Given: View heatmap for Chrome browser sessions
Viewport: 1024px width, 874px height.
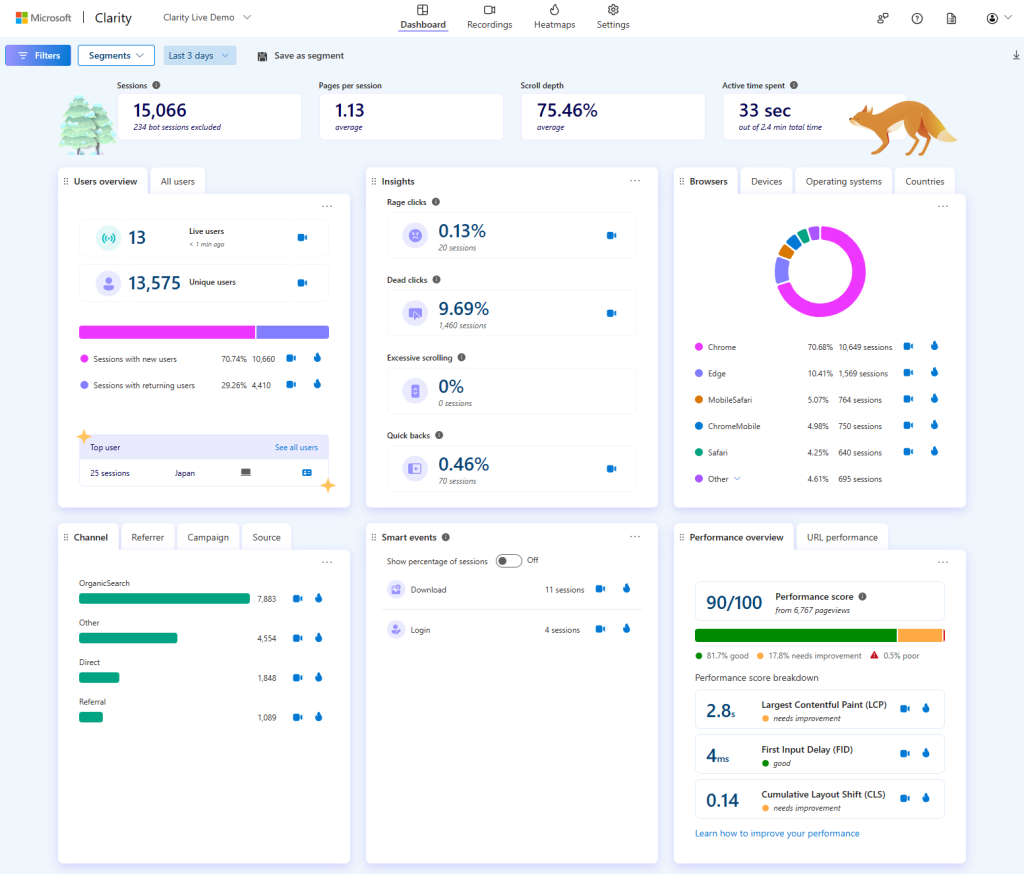Looking at the screenshot, I should [934, 346].
